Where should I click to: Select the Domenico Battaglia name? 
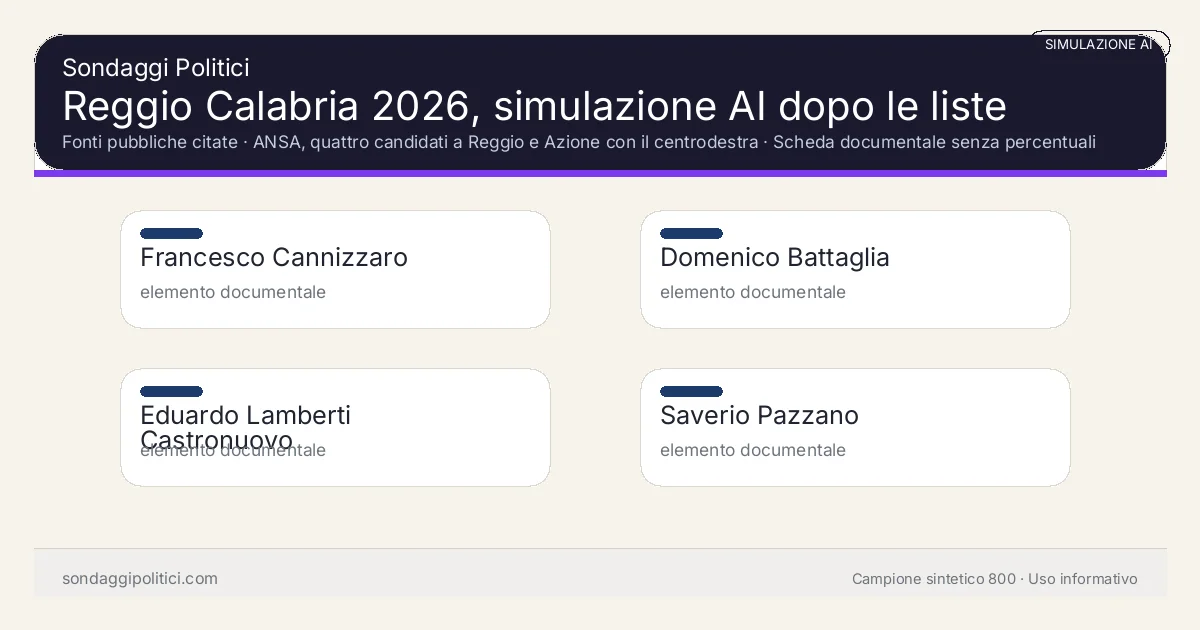click(x=774, y=258)
